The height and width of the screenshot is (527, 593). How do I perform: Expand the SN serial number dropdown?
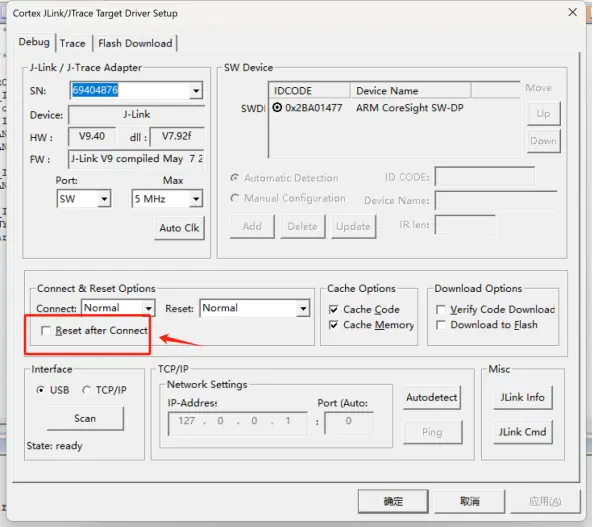pyautogui.click(x=196, y=90)
